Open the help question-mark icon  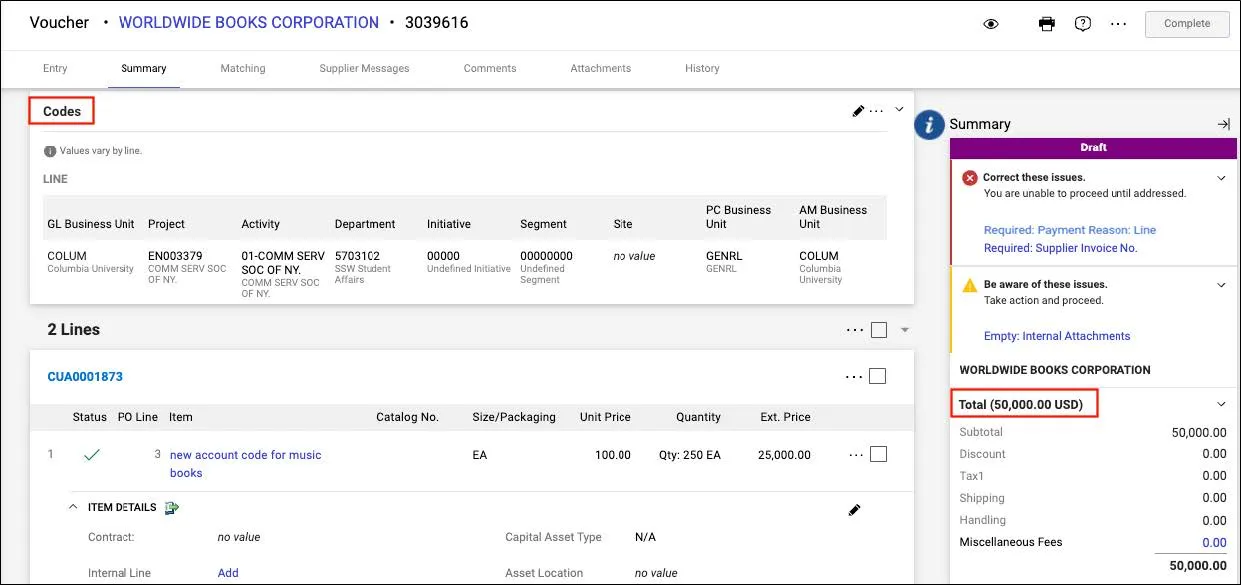pyautogui.click(x=1083, y=24)
